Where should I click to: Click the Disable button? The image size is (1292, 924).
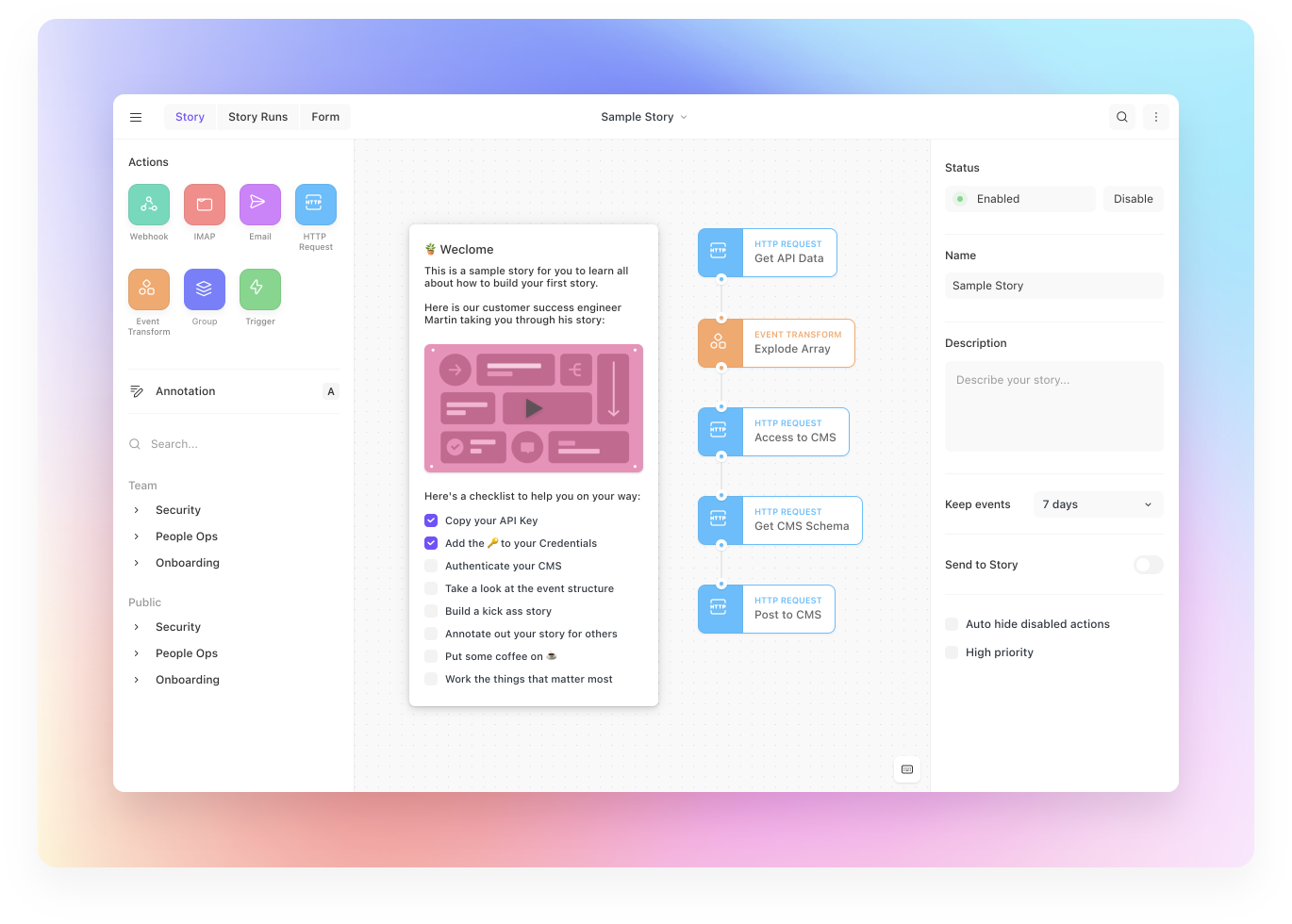1134,199
